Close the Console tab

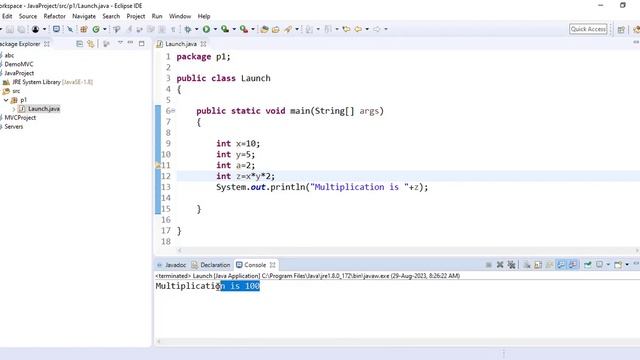[x=273, y=265]
